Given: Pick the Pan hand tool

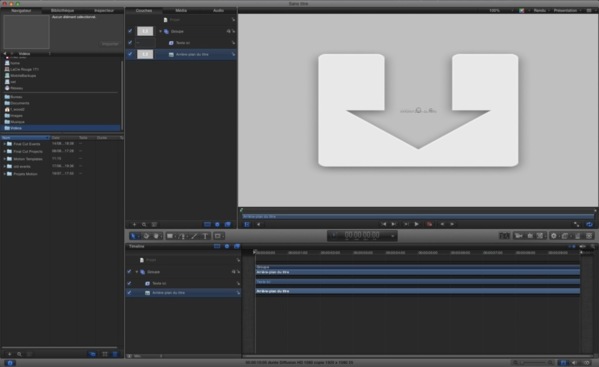Looking at the screenshot, I should click(x=156, y=236).
